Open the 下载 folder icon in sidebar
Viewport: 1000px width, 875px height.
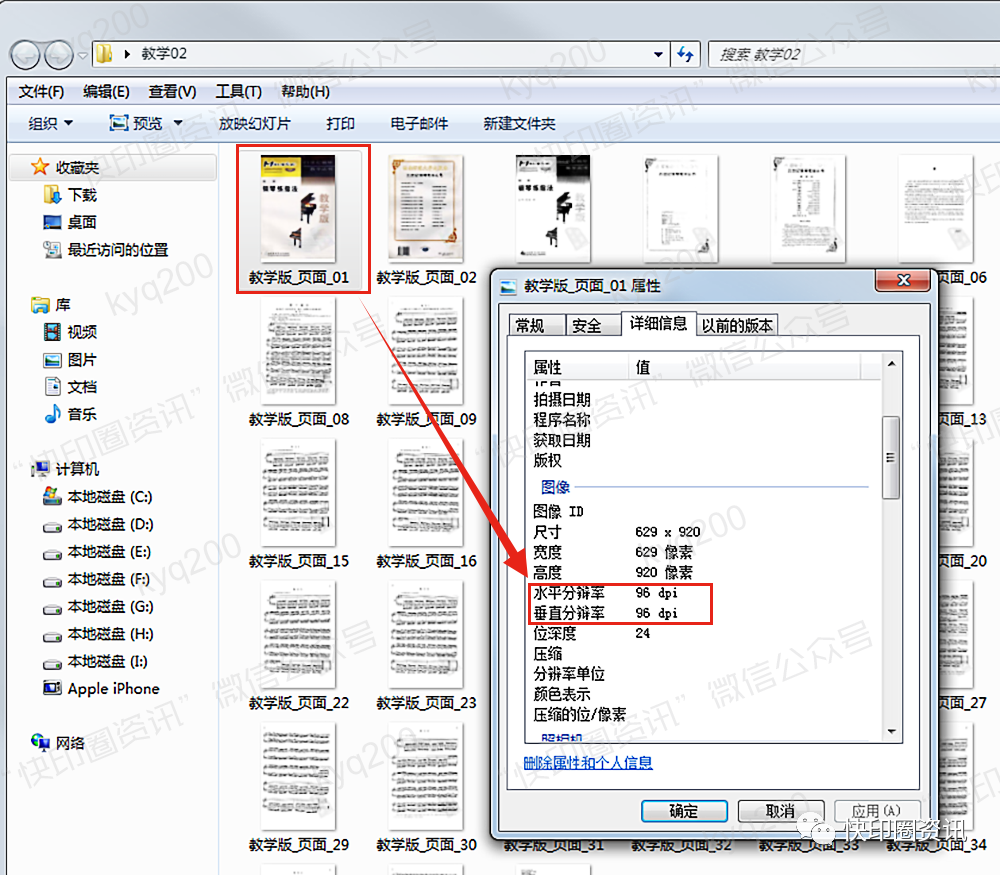tap(52, 195)
